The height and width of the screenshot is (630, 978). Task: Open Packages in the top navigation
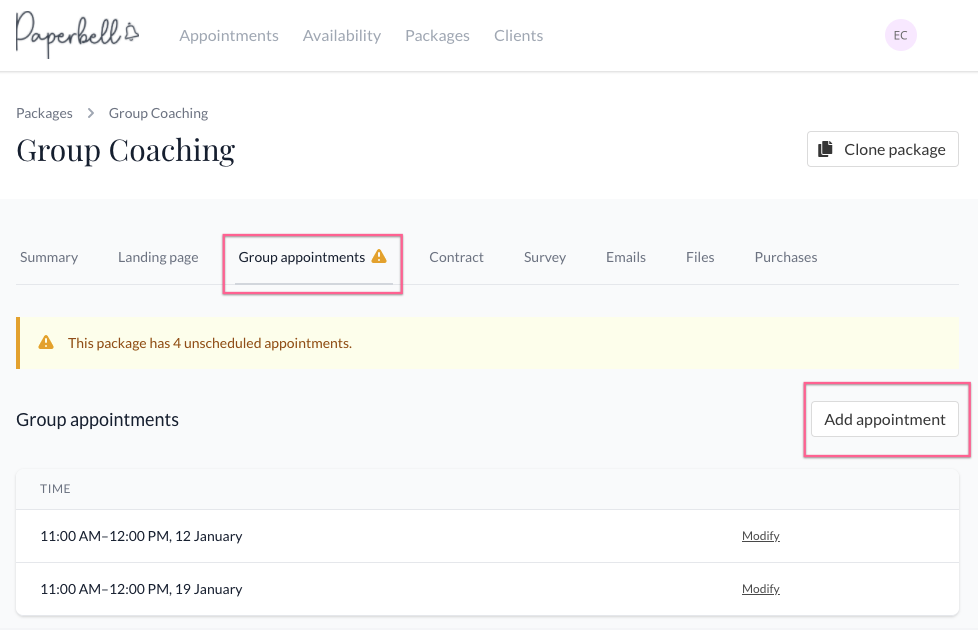tap(437, 36)
